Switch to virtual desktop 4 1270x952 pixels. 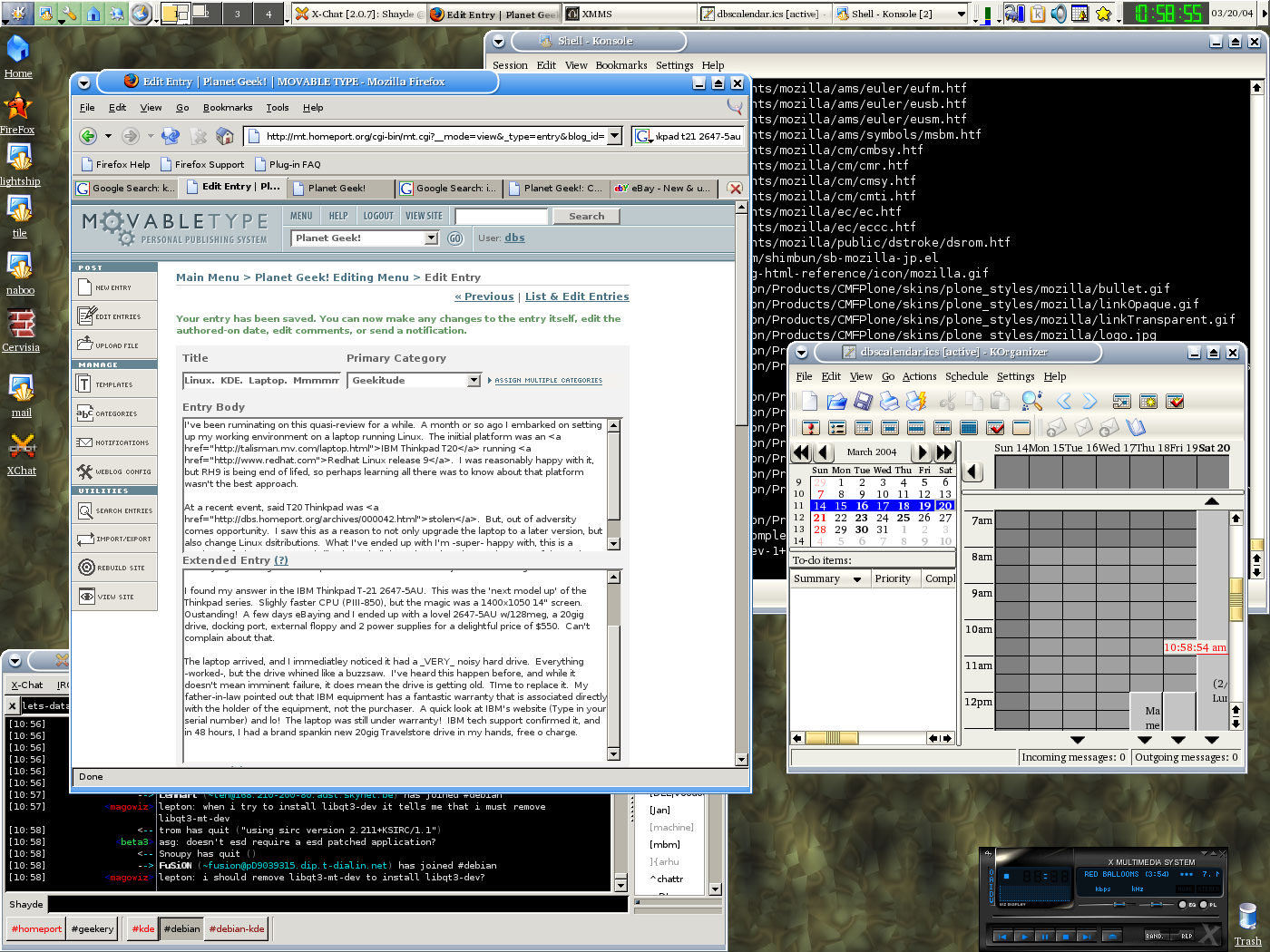(x=269, y=14)
